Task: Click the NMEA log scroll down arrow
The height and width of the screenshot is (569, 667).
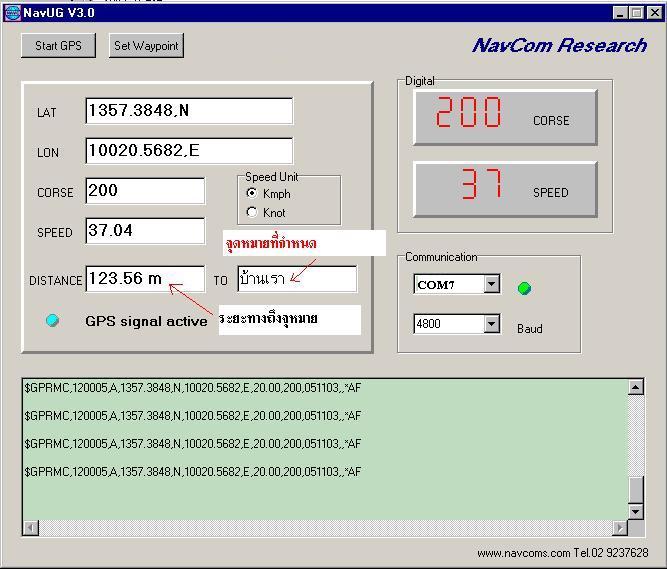Action: [636, 511]
